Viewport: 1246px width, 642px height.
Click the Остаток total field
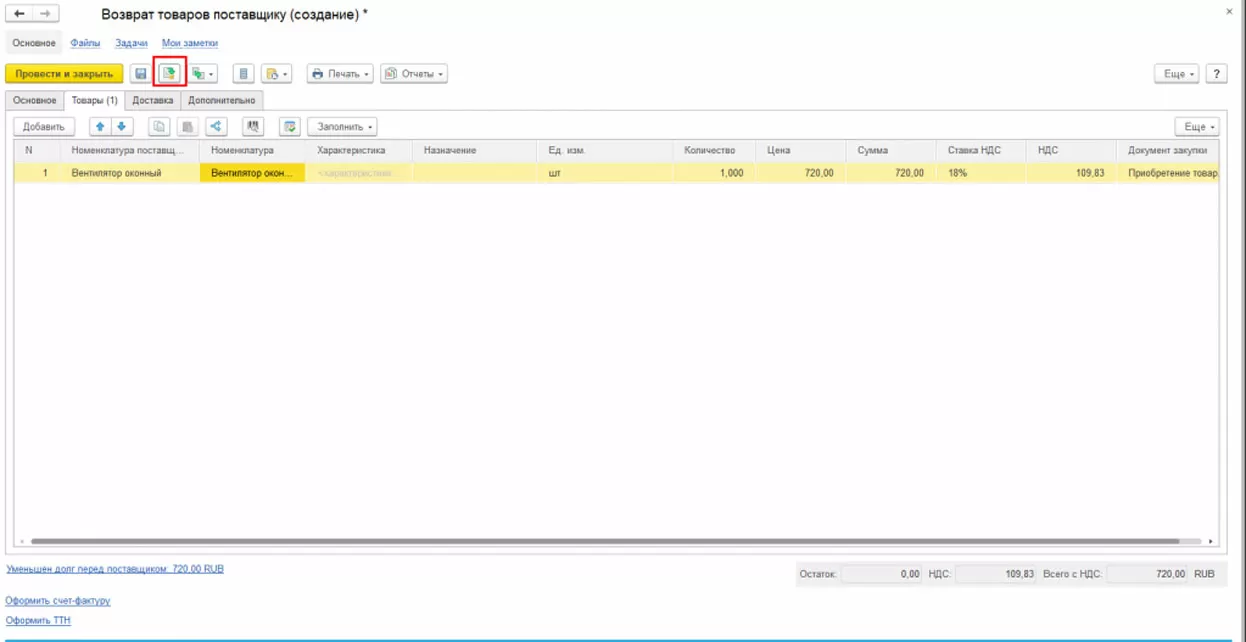[x=882, y=574]
